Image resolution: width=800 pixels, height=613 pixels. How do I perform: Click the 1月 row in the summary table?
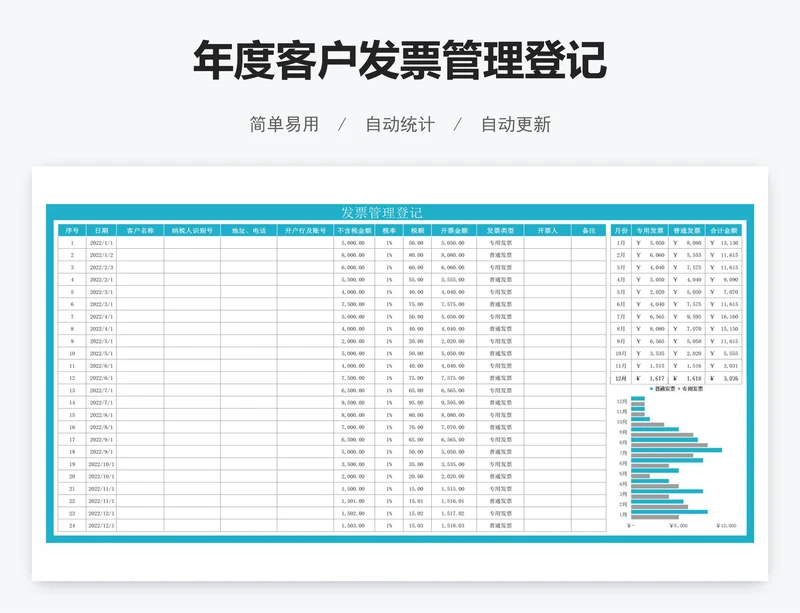(676, 243)
